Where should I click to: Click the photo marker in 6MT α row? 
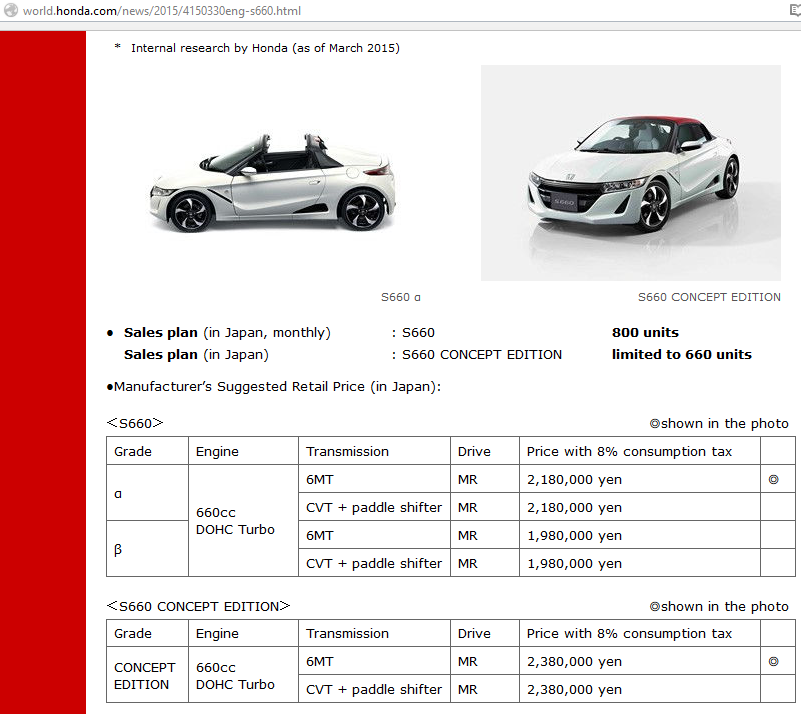tap(773, 479)
